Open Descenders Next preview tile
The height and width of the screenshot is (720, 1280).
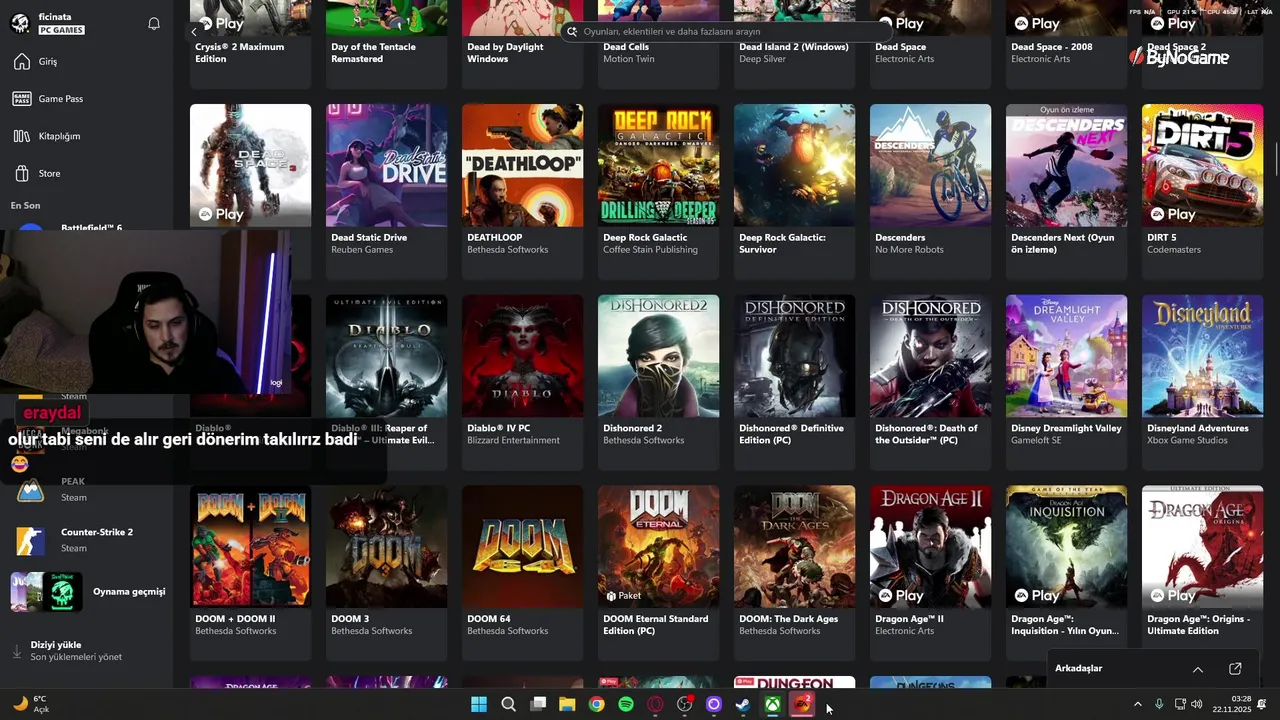(x=1066, y=190)
